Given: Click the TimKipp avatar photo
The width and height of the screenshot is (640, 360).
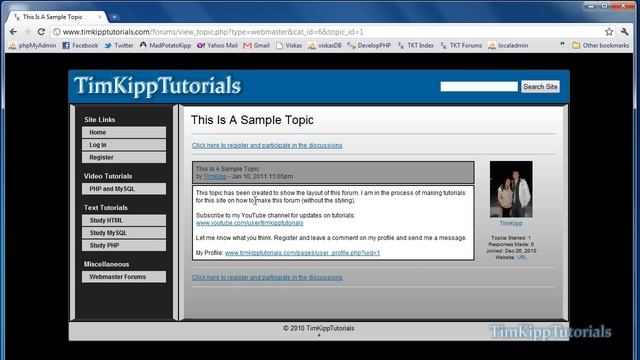Looking at the screenshot, I should click(x=511, y=189).
